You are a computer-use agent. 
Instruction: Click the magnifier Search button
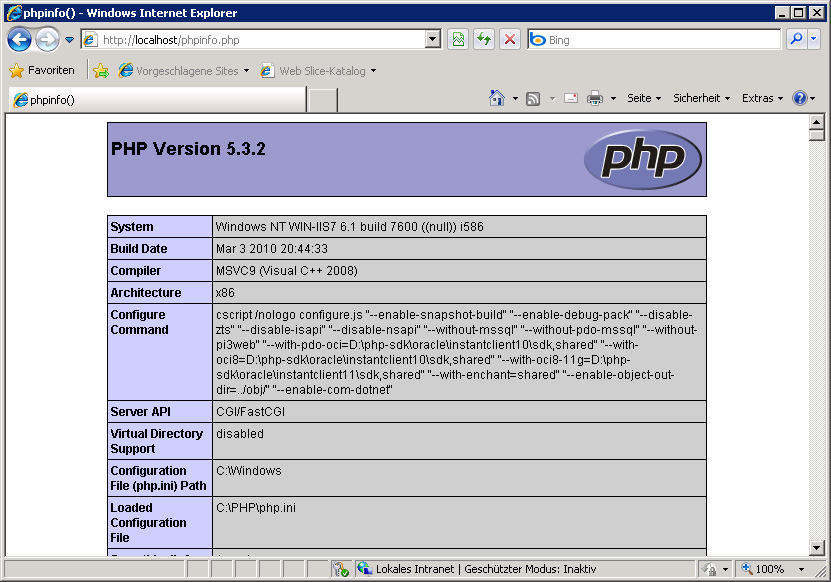[796, 40]
